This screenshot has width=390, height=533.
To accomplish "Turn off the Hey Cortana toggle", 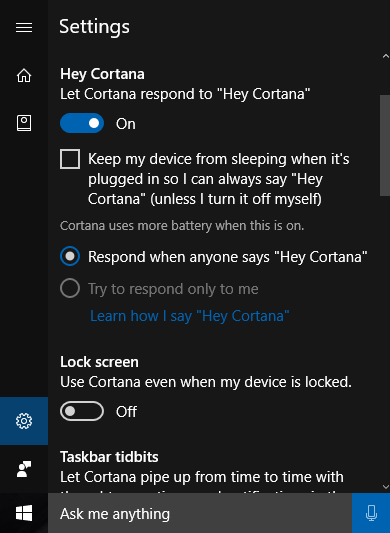I will [82, 123].
